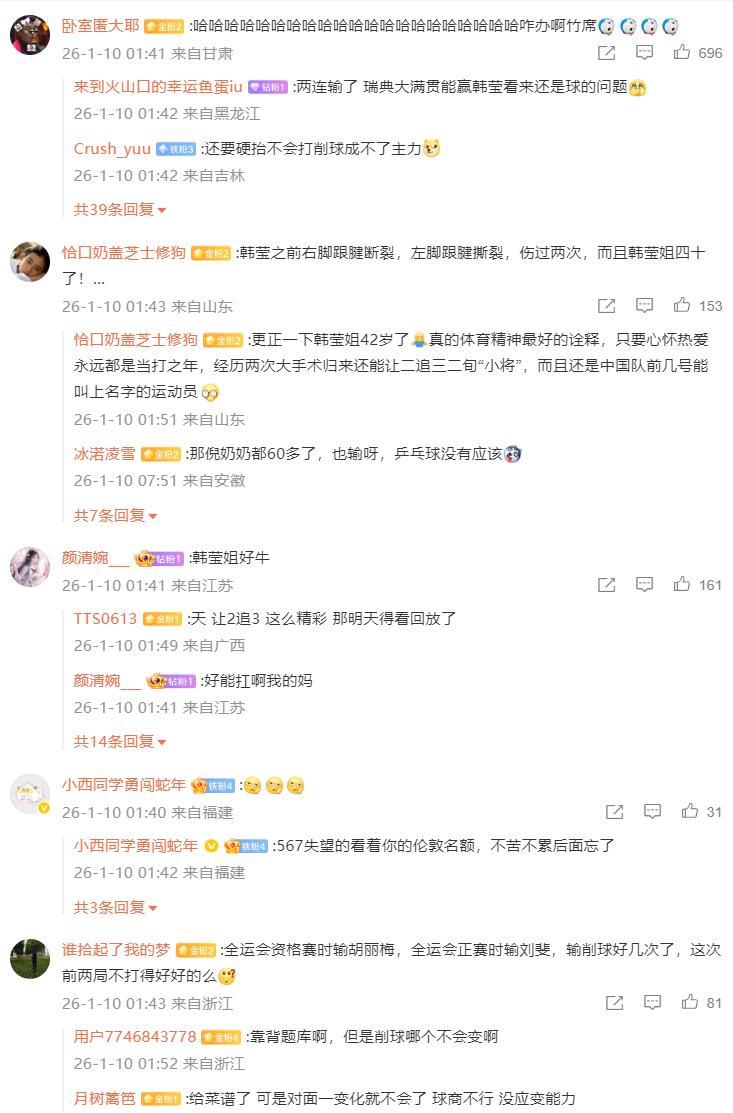Forward 颜清婉___'s comment
This screenshot has width=733, height=1113.
coord(606,584)
